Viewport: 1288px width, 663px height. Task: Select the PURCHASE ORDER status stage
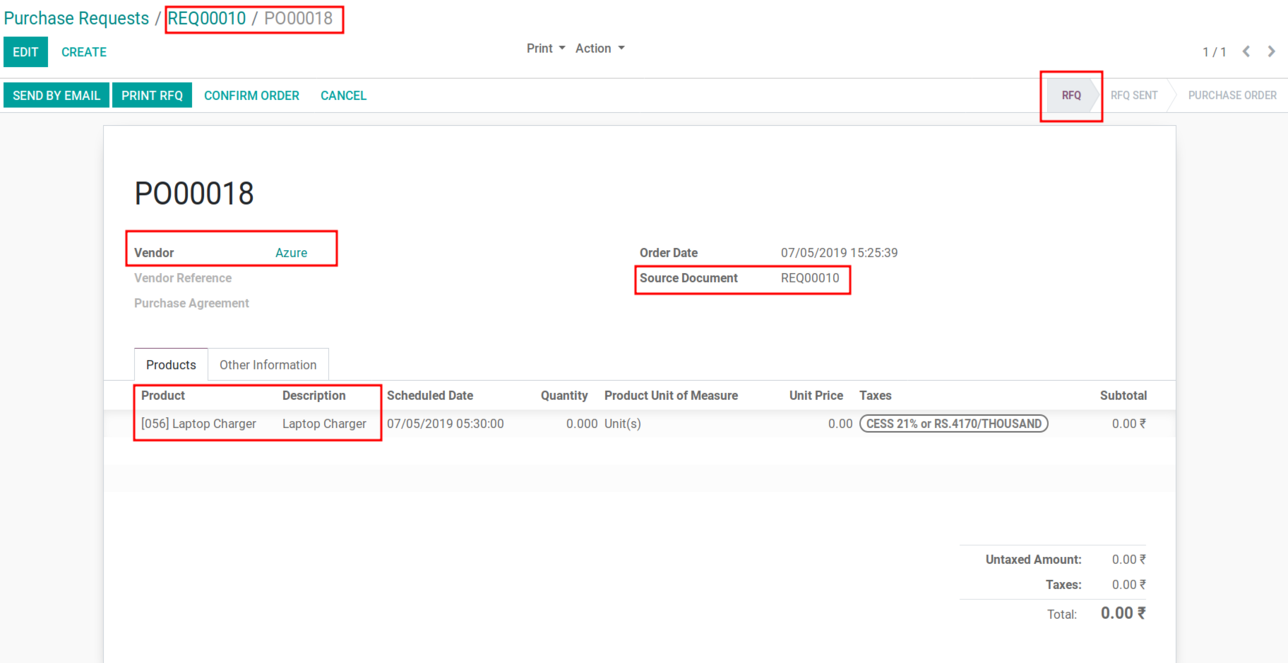coord(1232,96)
